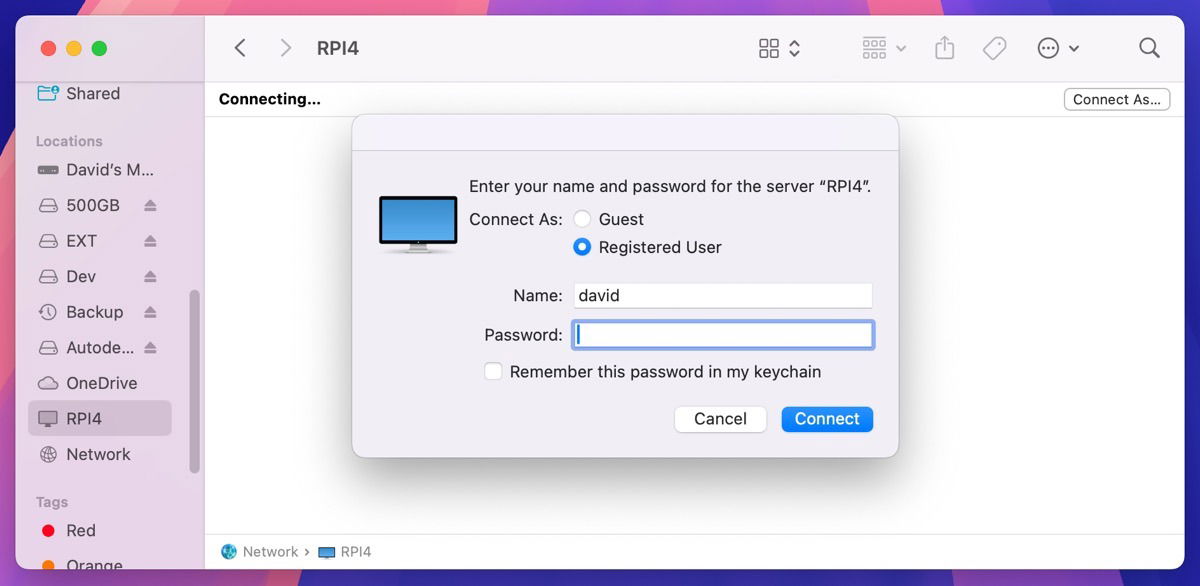The height and width of the screenshot is (586, 1200).
Task: Select the Guest radio button
Action: click(582, 219)
